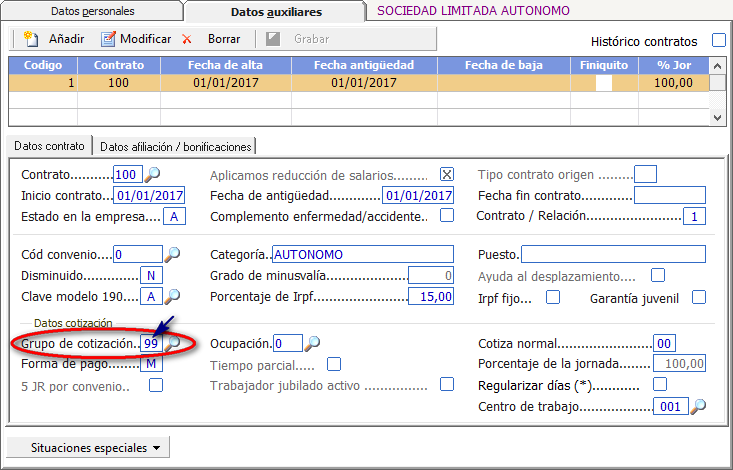Open the Clave modelo 190 lookup magnifier
733x470 pixels.
point(172,296)
